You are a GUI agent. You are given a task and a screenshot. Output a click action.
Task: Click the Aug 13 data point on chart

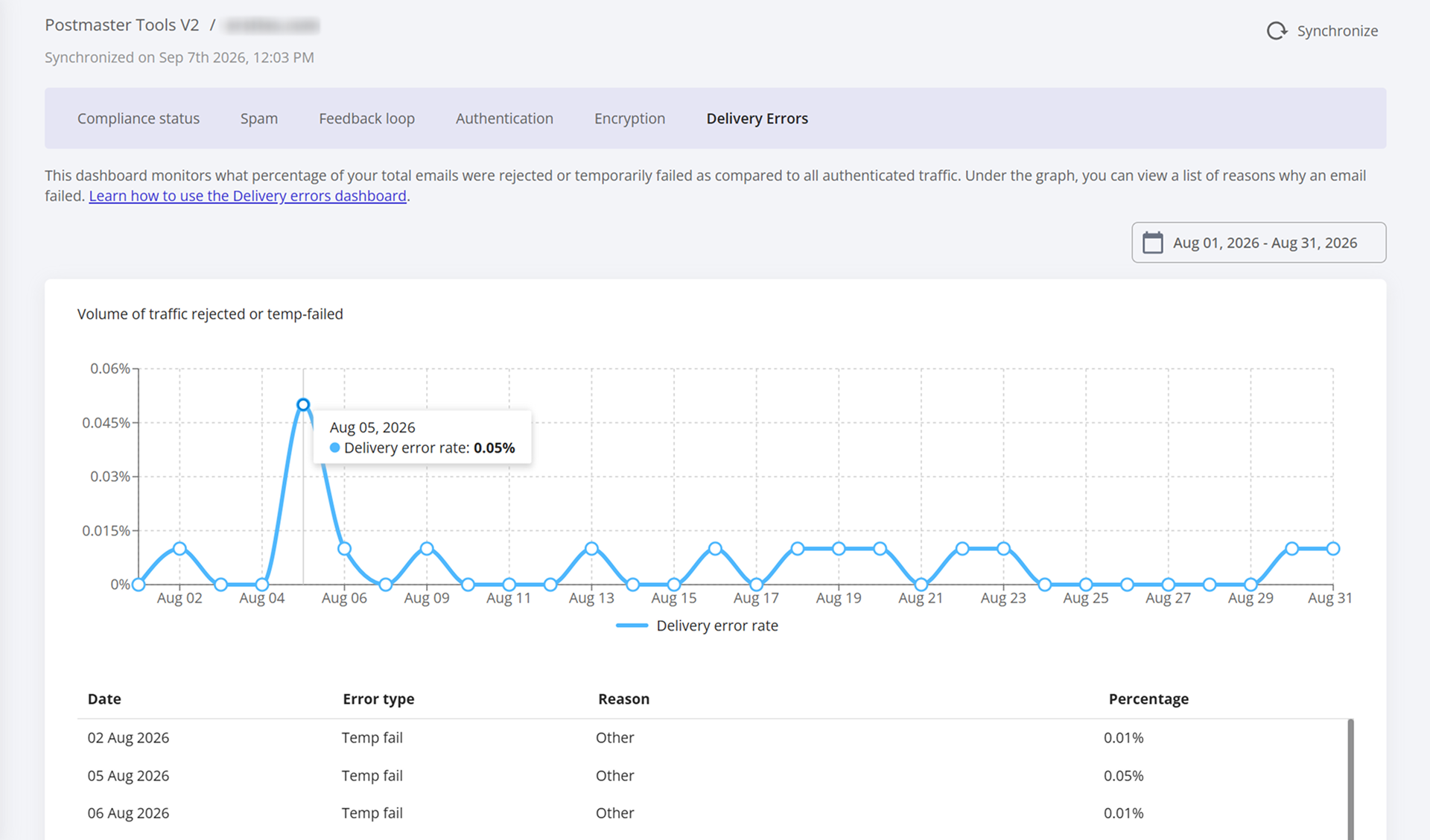pos(591,549)
